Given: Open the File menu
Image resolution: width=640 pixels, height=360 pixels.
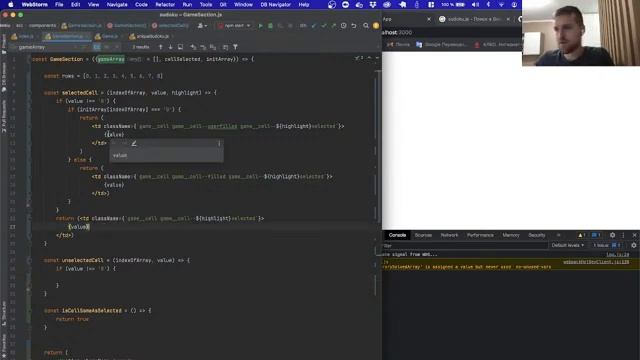Looking at the screenshot, I should (x=59, y=4).
